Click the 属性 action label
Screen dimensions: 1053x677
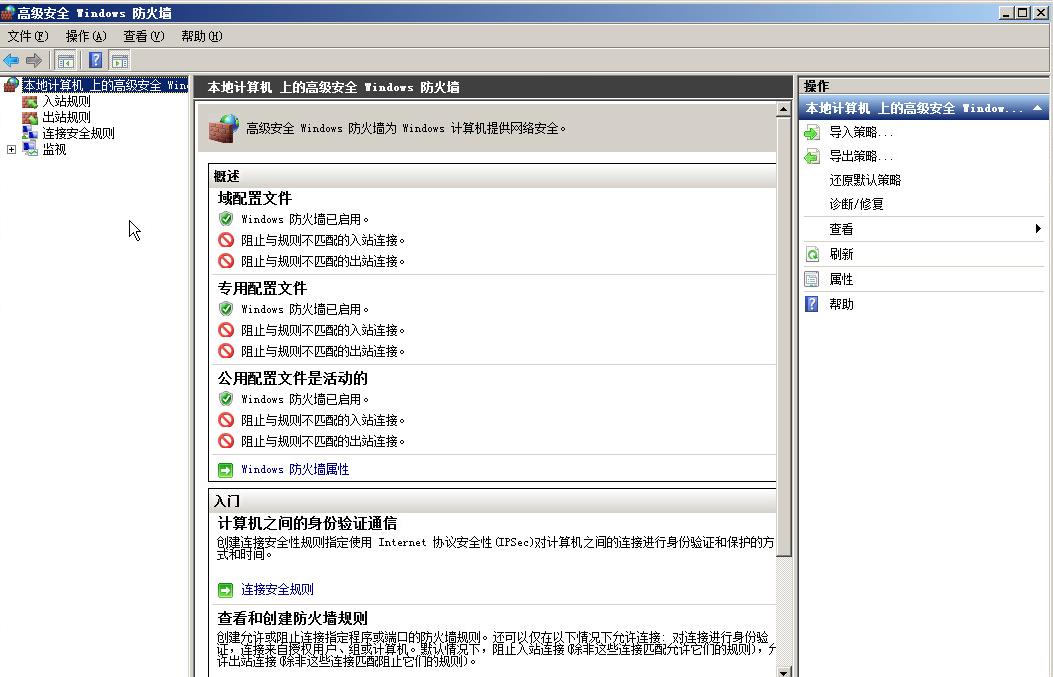841,279
